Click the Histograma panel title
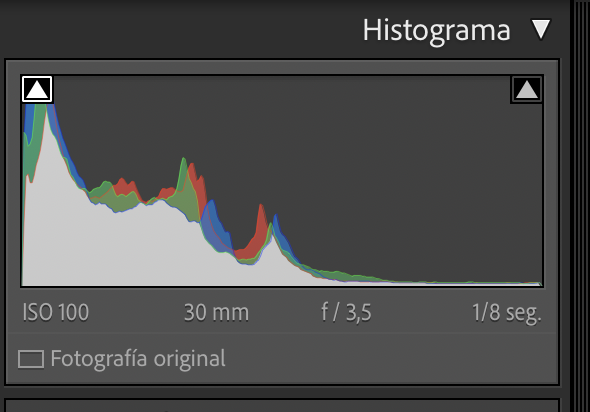 tap(436, 31)
